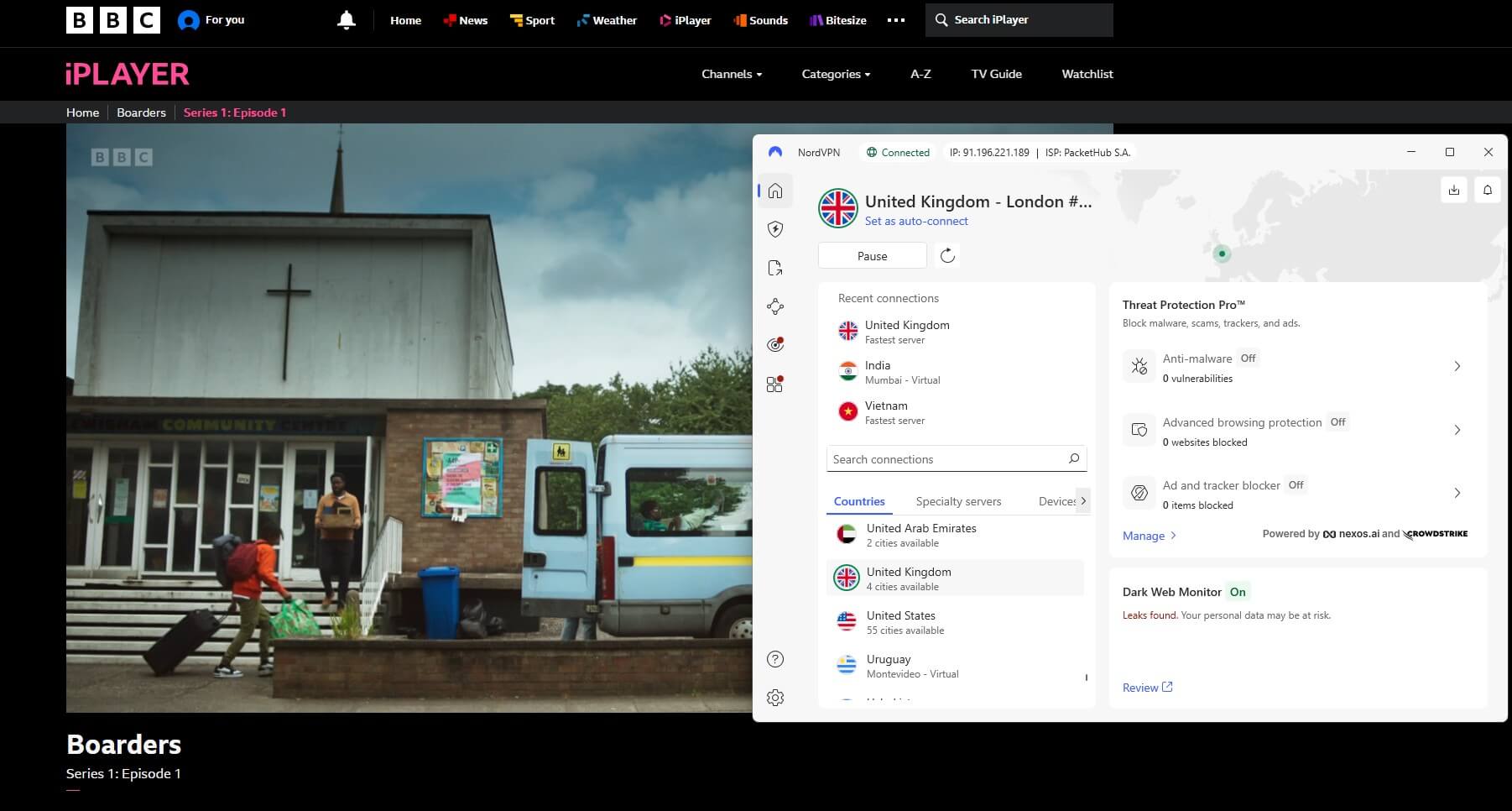This screenshot has height=811, width=1512.
Task: Open the apps grid icon in NordVPN sidebar
Action: (774, 384)
